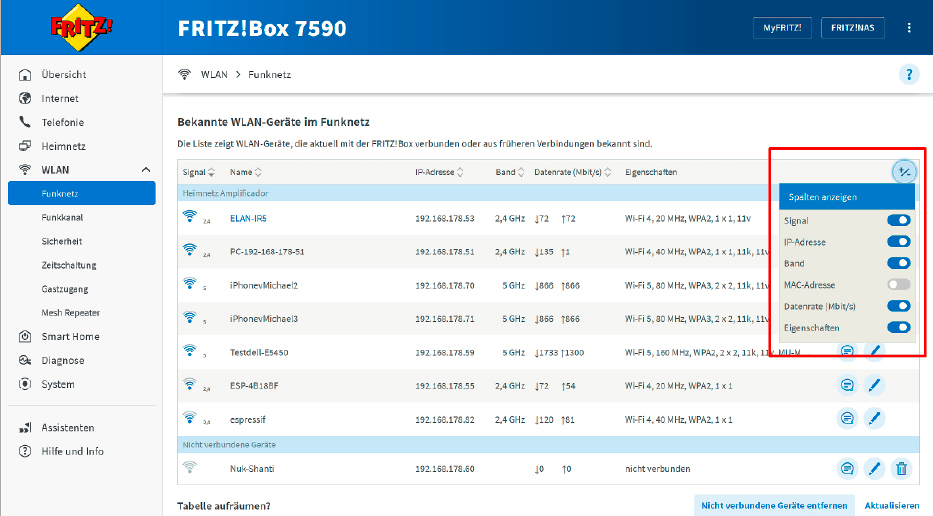Image resolution: width=933 pixels, height=516 pixels.
Task: Delete Nuk-Shanti using the trash icon
Action: (x=901, y=469)
